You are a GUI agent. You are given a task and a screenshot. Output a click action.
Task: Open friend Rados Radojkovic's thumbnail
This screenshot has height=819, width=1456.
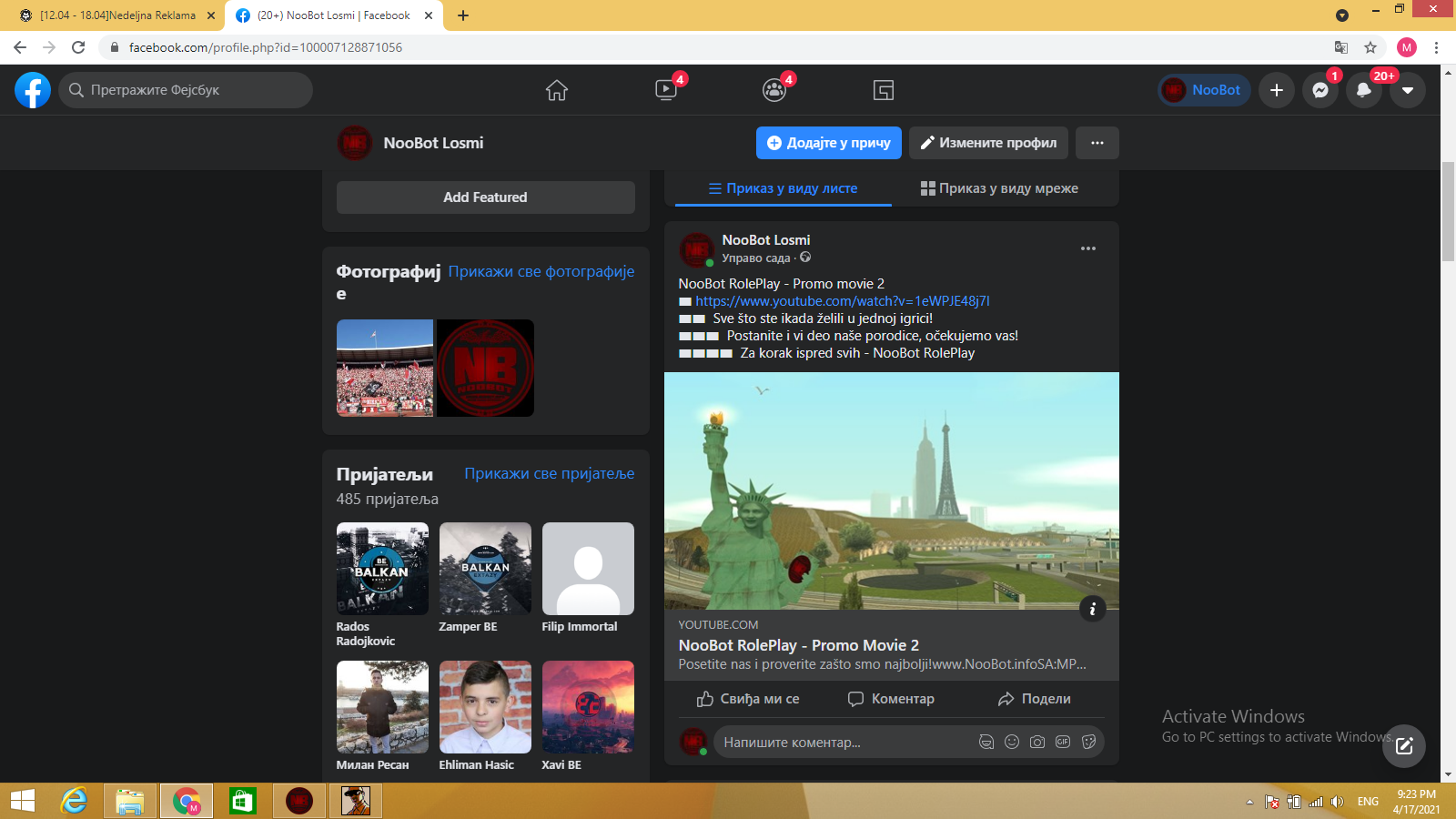point(382,568)
